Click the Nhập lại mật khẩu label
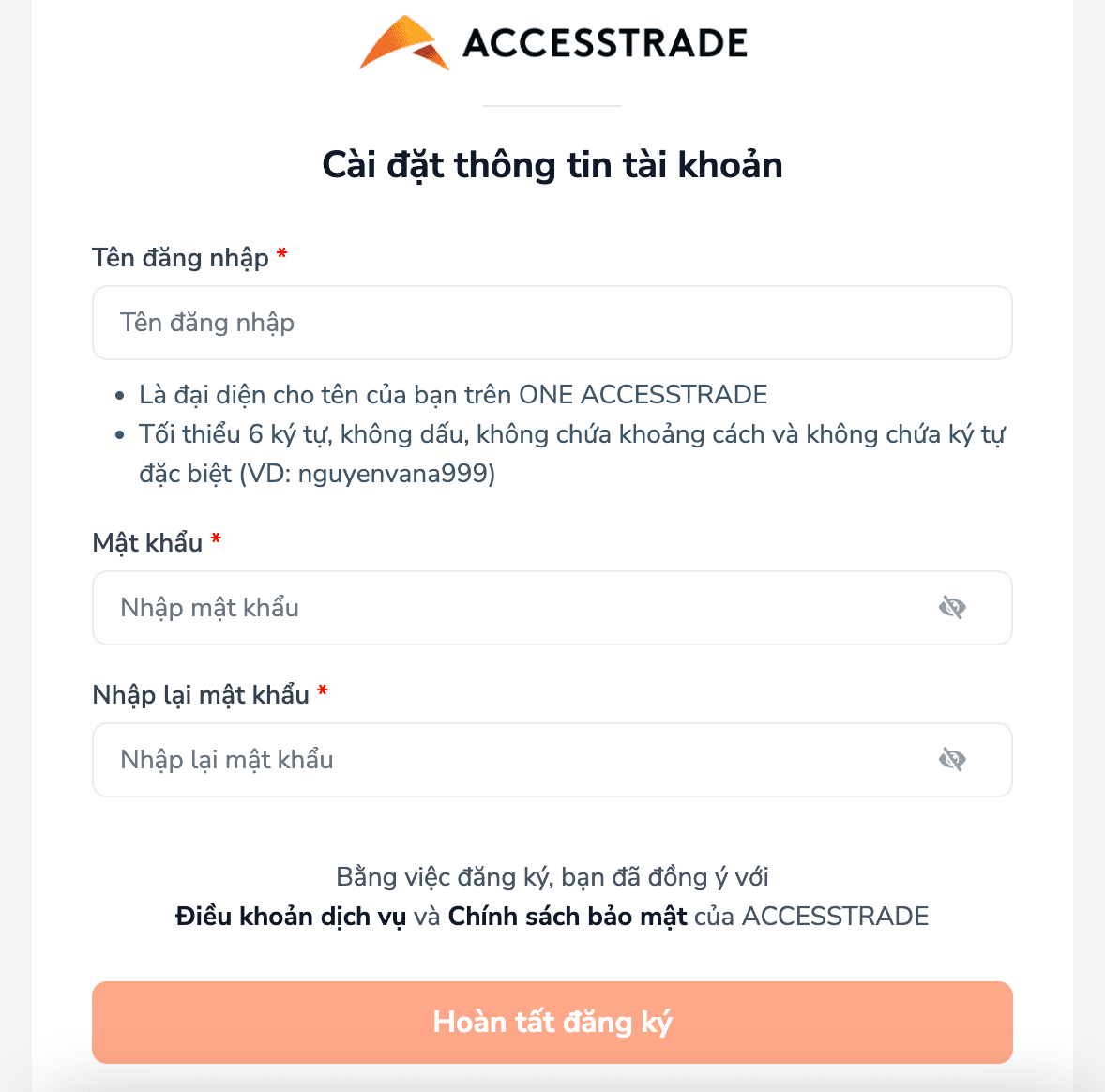1105x1092 pixels. point(201,695)
